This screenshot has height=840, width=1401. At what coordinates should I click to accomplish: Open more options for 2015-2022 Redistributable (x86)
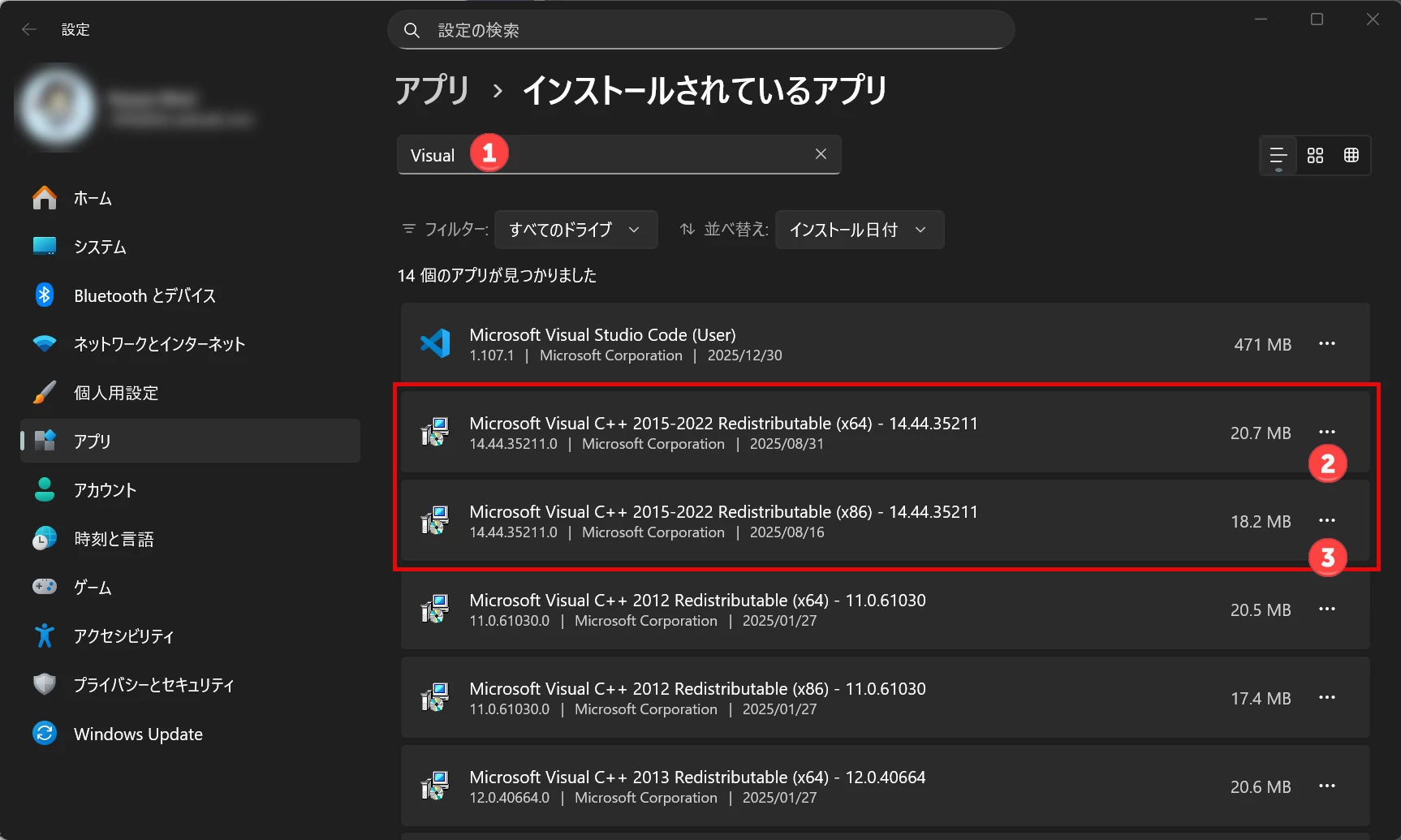click(1327, 520)
